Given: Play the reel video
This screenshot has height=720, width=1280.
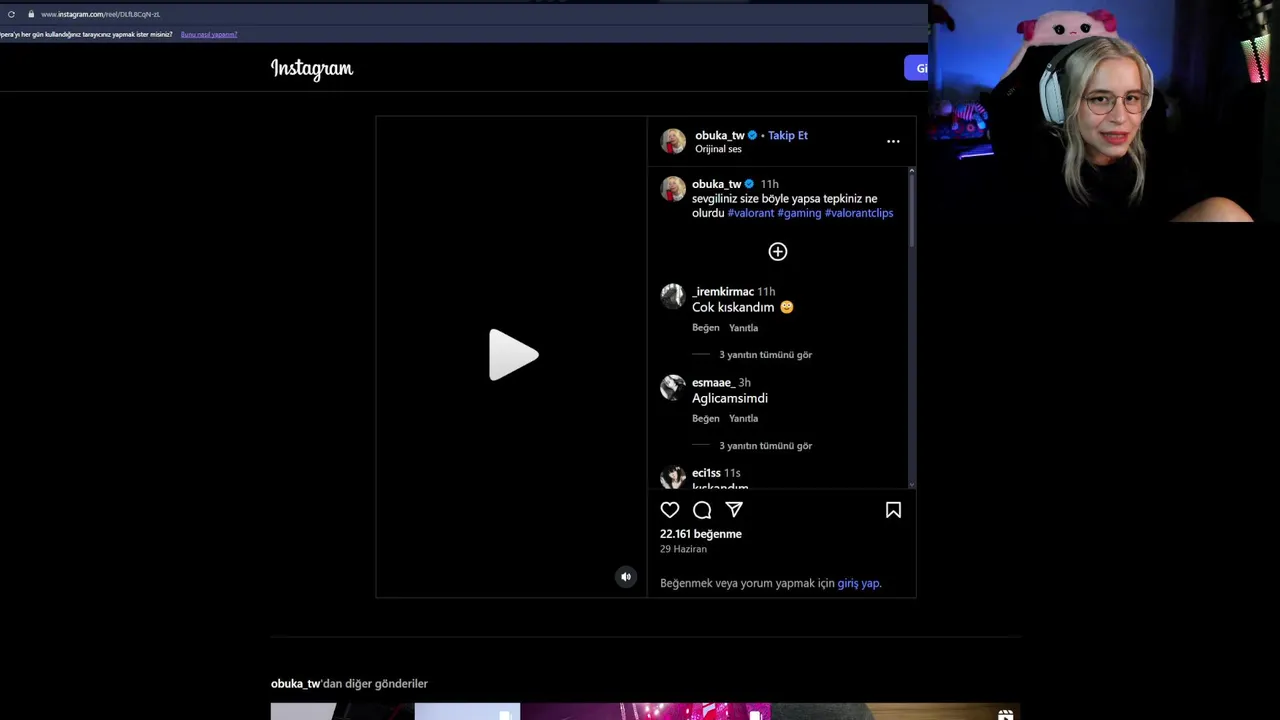Looking at the screenshot, I should click(513, 355).
